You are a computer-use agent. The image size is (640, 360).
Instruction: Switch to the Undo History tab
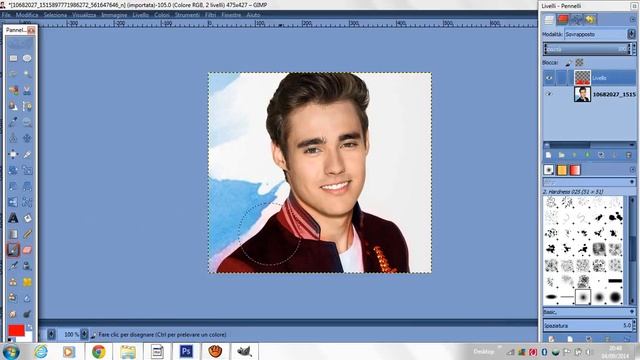(x=590, y=19)
